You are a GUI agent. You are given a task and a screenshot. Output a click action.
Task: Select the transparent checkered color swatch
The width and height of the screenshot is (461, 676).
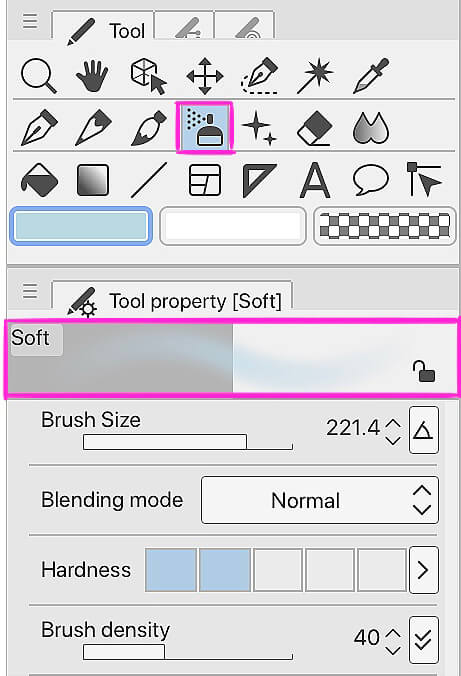(x=384, y=226)
